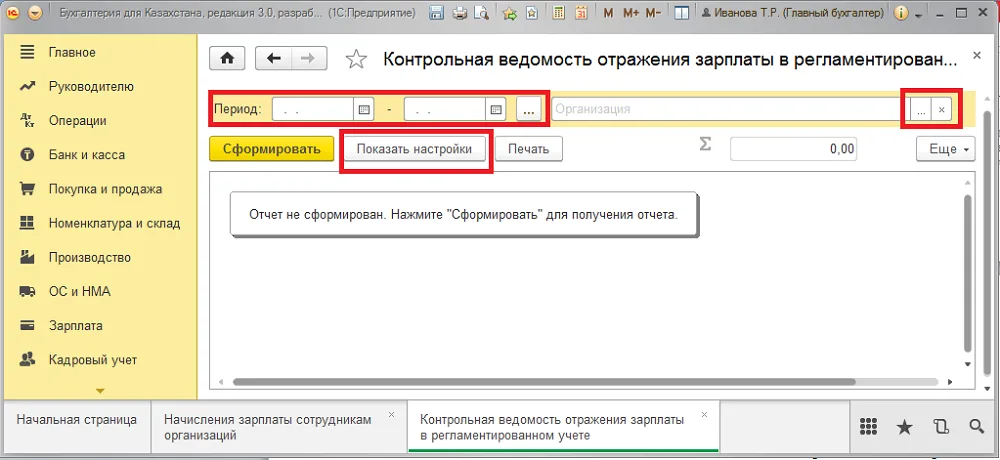Click the Home button in report header
Image resolution: width=1000 pixels, height=460 pixels.
(227, 58)
